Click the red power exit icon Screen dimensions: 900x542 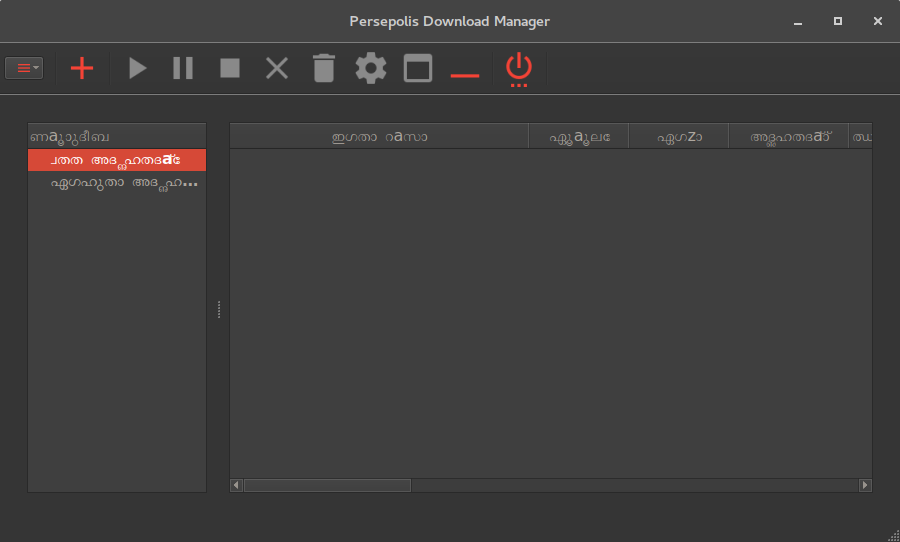click(519, 69)
